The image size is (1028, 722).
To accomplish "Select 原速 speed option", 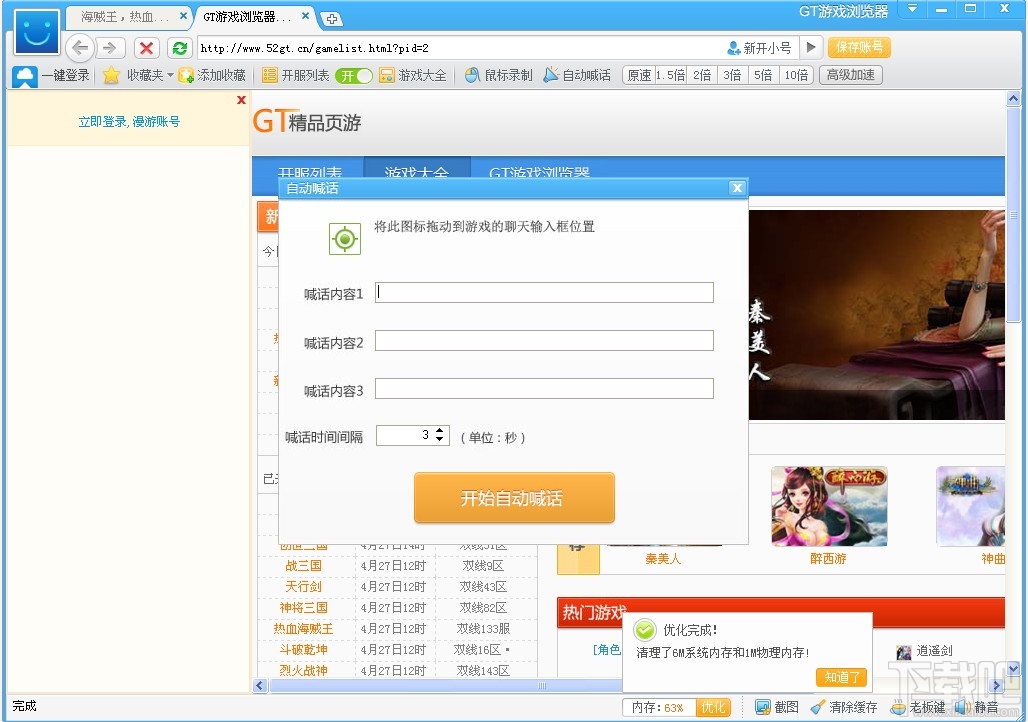I will point(639,75).
